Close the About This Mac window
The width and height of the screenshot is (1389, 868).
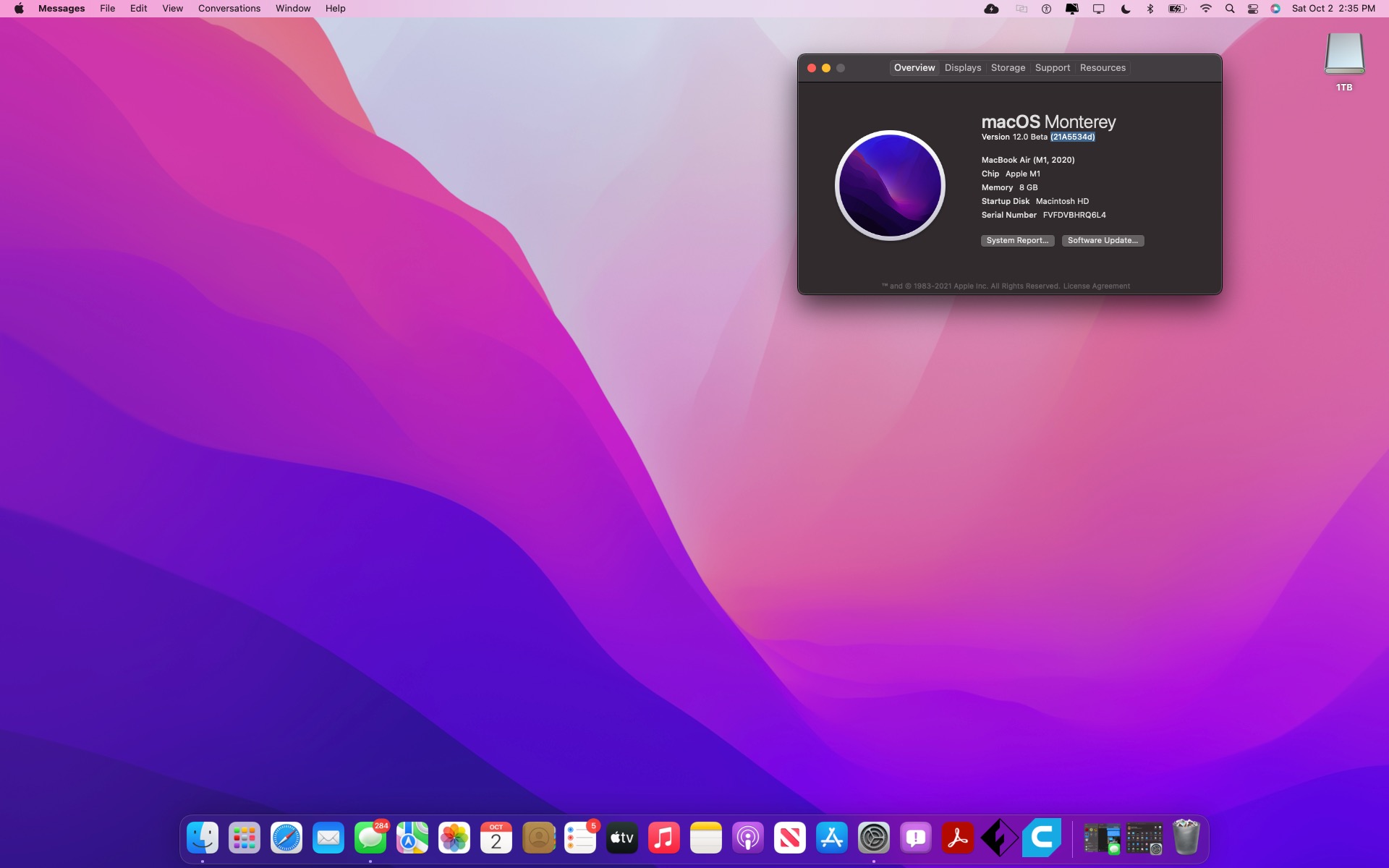[812, 68]
